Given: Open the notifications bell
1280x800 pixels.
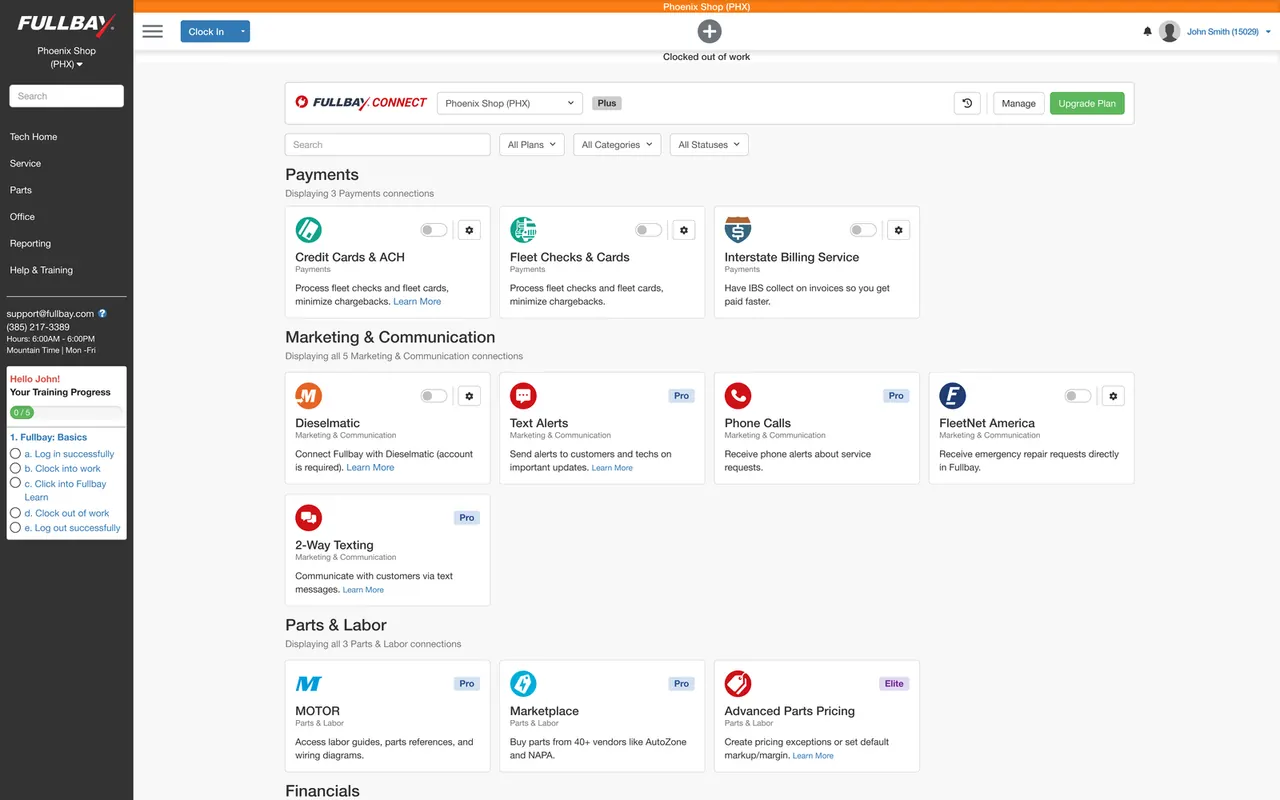Looking at the screenshot, I should [1147, 32].
